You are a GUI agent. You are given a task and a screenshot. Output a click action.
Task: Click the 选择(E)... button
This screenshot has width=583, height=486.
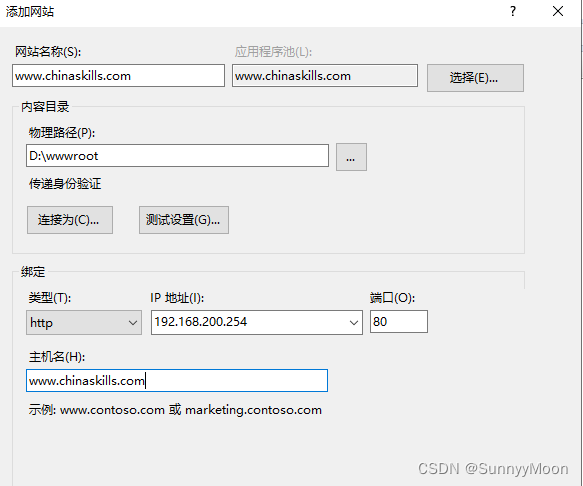475,78
